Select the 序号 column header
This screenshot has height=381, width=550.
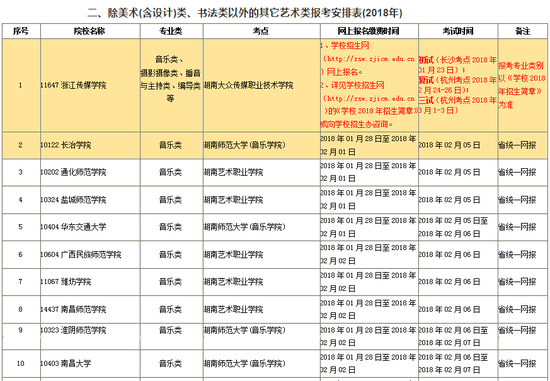(21, 31)
